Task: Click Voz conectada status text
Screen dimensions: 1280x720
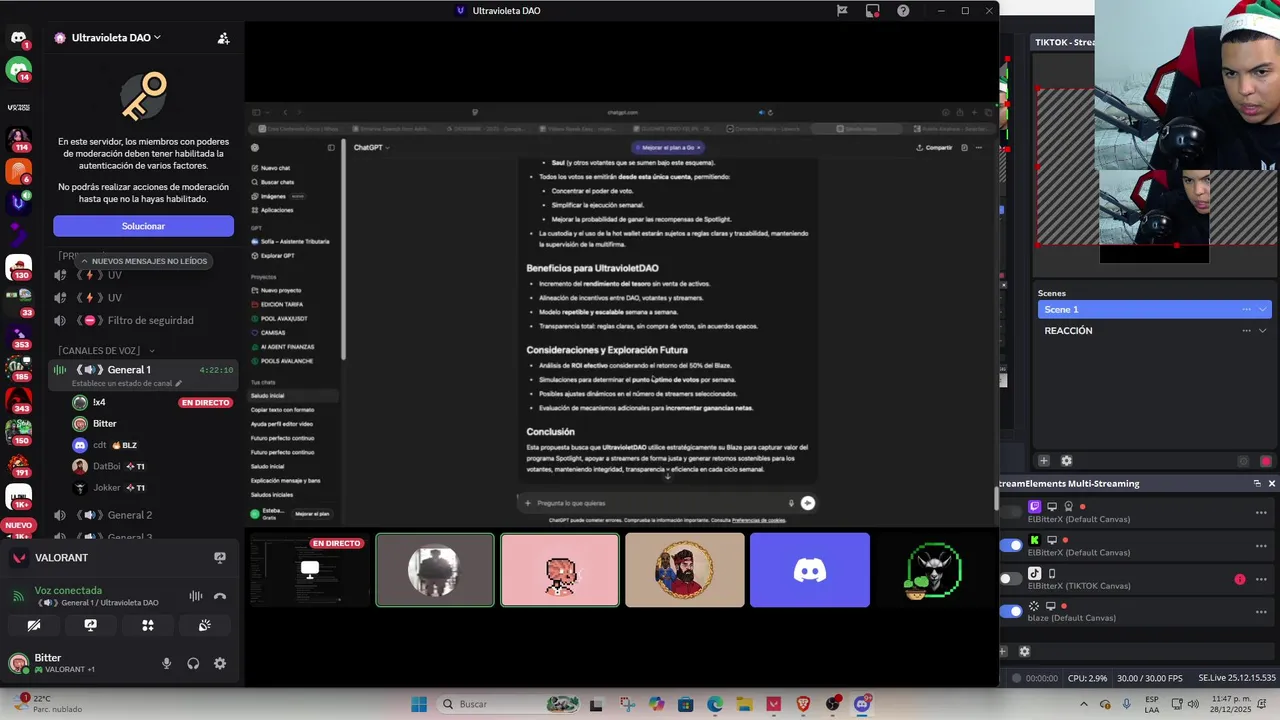Action: (x=68, y=591)
